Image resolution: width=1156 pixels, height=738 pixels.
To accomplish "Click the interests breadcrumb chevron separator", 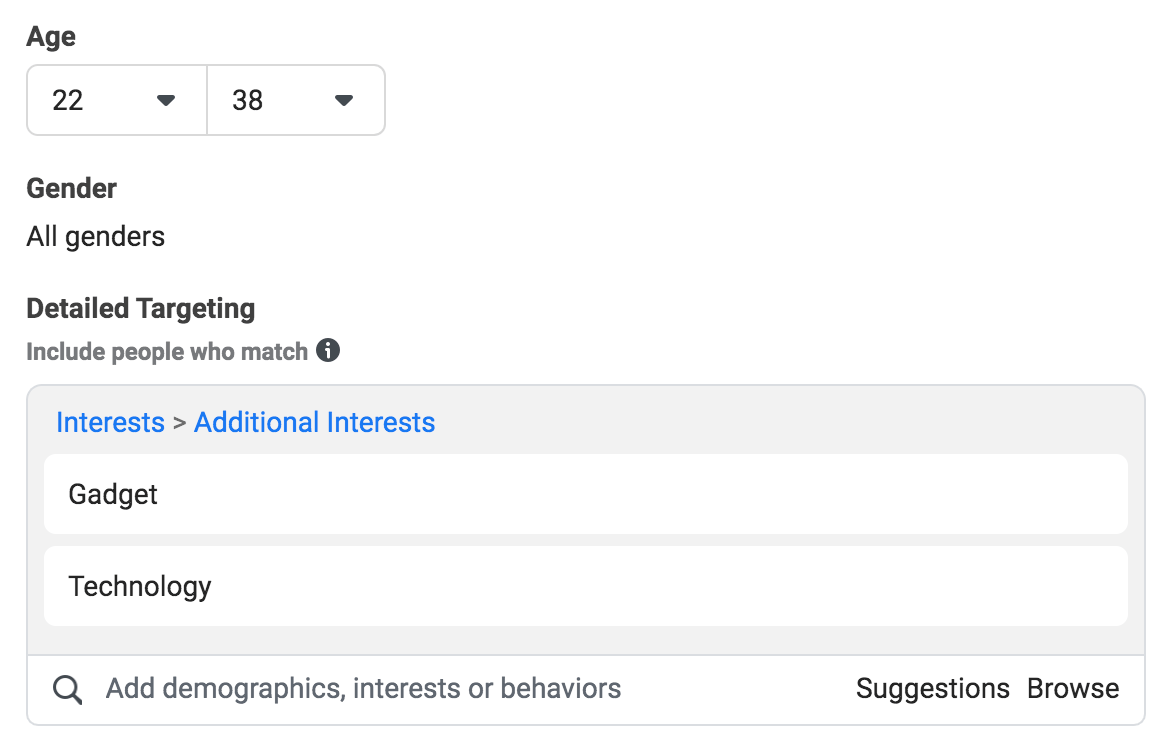I will (x=181, y=422).
